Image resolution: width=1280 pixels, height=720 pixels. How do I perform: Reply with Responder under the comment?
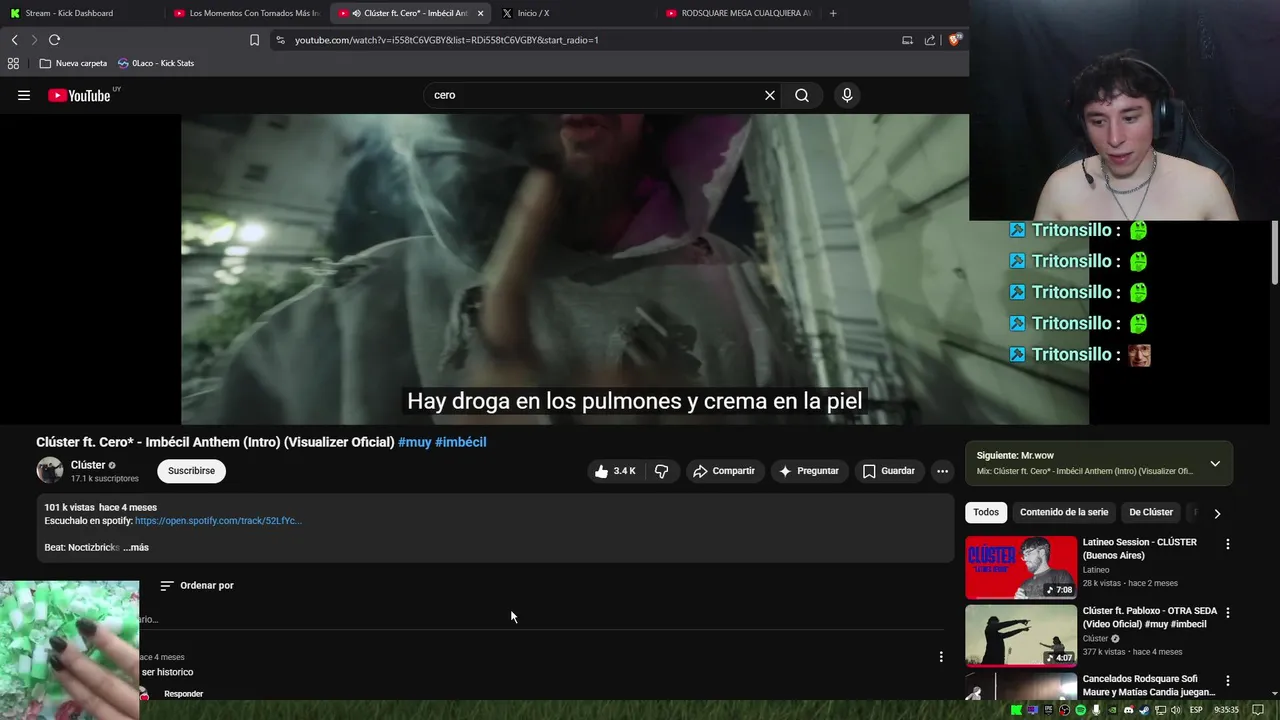pyautogui.click(x=183, y=694)
